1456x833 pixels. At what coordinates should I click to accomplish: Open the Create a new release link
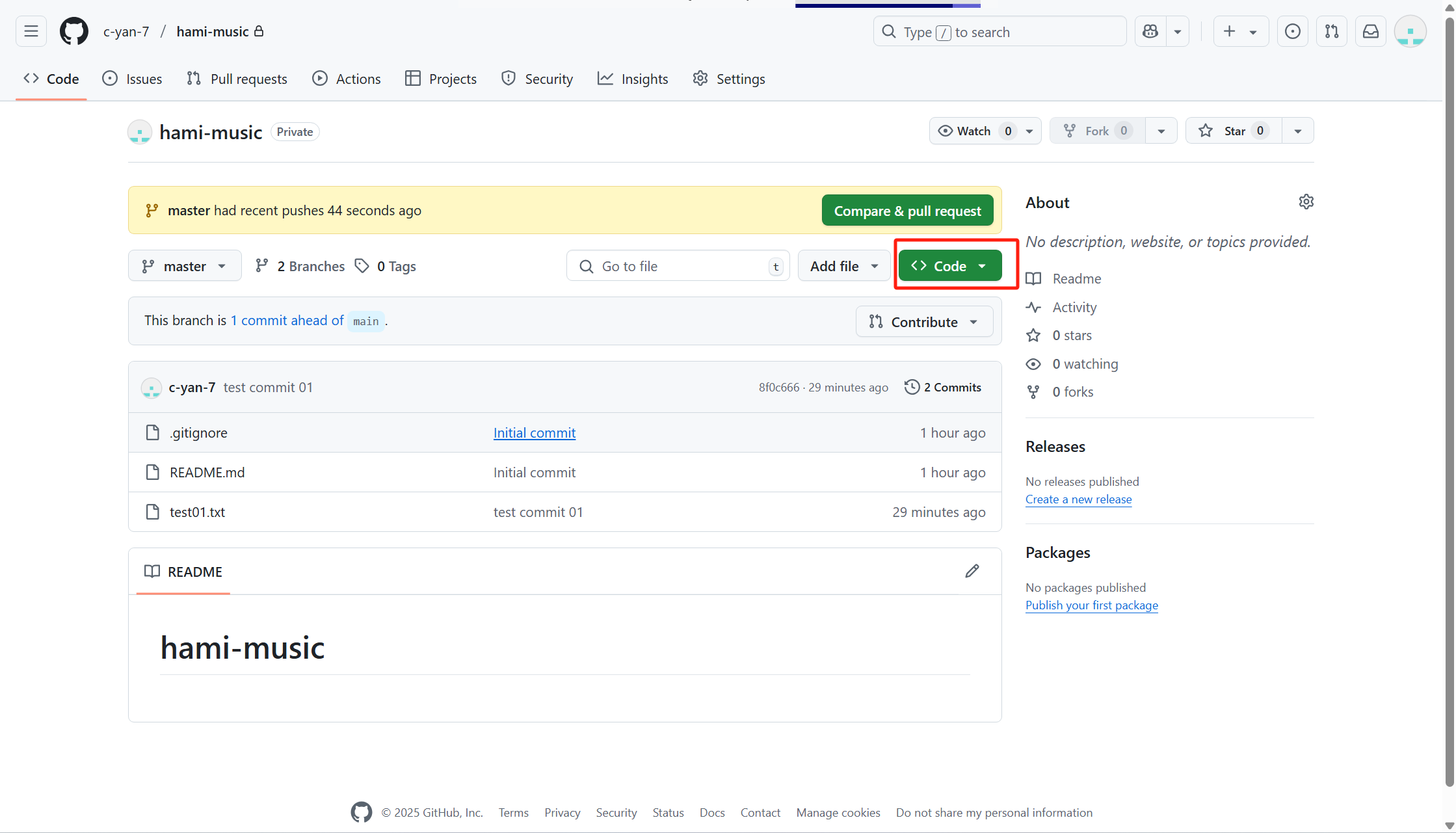click(x=1078, y=499)
